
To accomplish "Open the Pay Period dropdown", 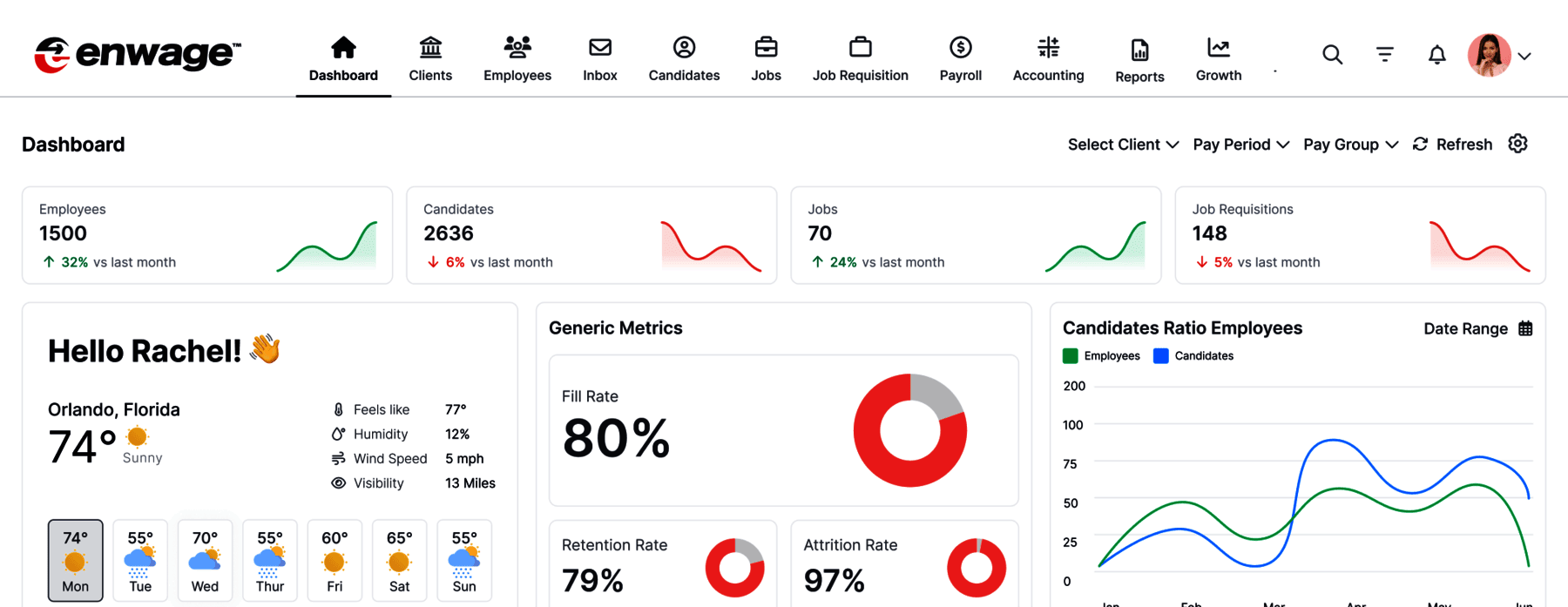I will (x=1240, y=145).
